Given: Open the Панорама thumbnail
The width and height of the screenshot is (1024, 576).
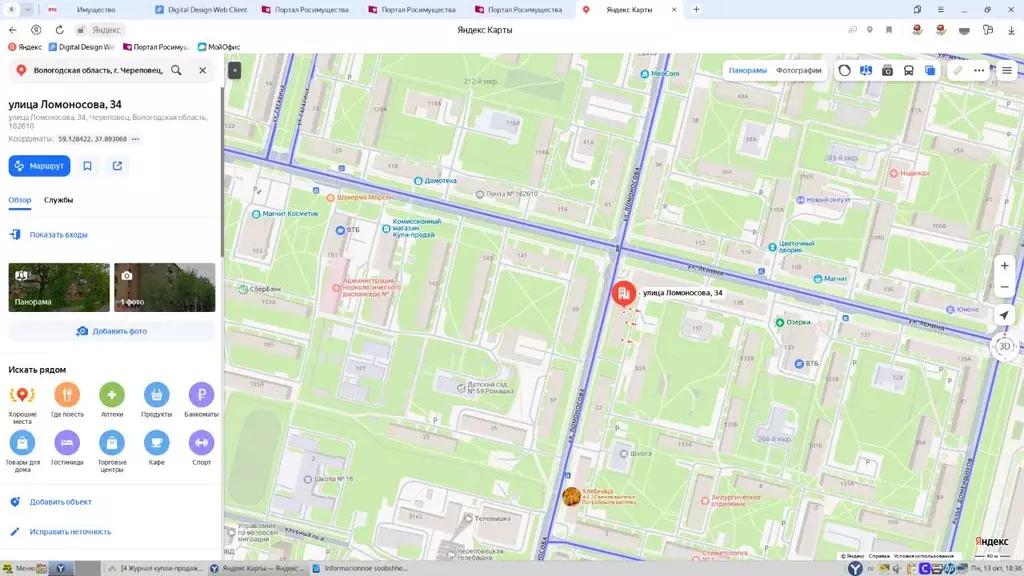Looking at the screenshot, I should pyautogui.click(x=59, y=288).
